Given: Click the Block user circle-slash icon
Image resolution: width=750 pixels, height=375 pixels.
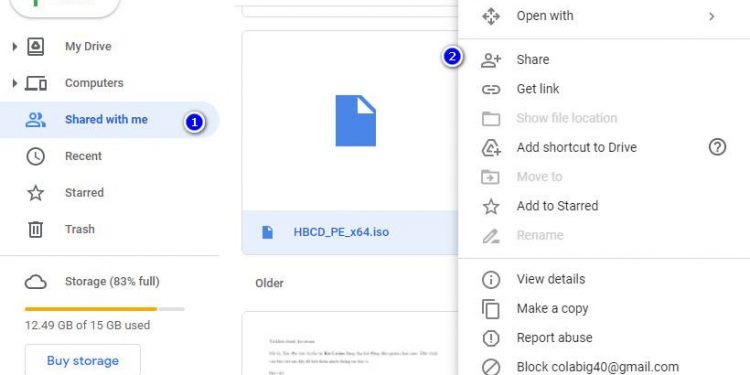Looking at the screenshot, I should 491,367.
